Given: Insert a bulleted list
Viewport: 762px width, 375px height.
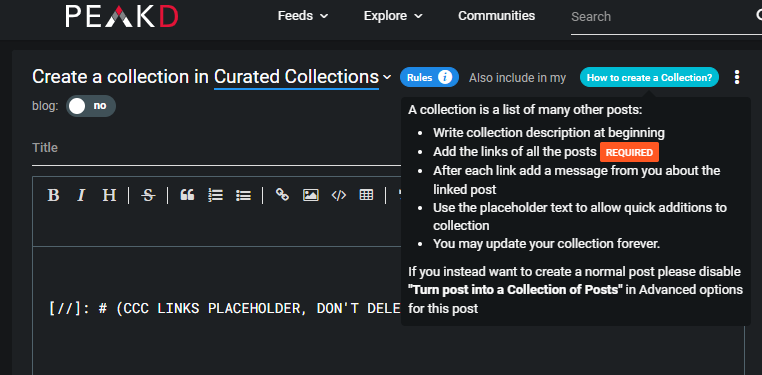Looking at the screenshot, I should coord(243,195).
